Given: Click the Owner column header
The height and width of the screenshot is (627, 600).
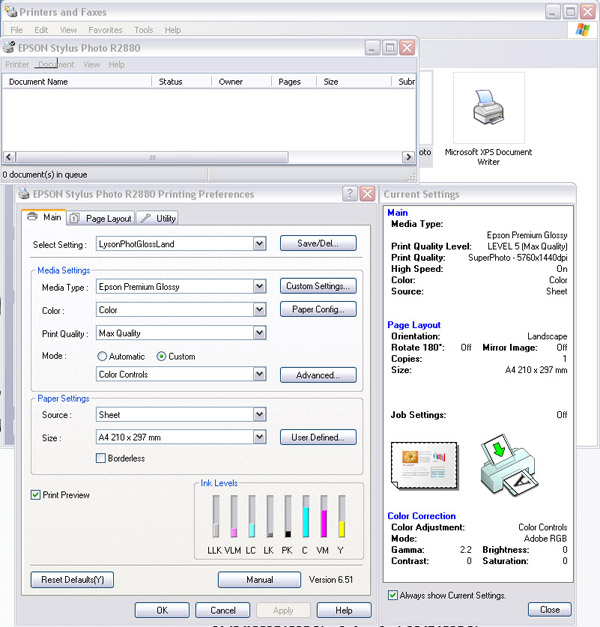Looking at the screenshot, I should [x=242, y=82].
